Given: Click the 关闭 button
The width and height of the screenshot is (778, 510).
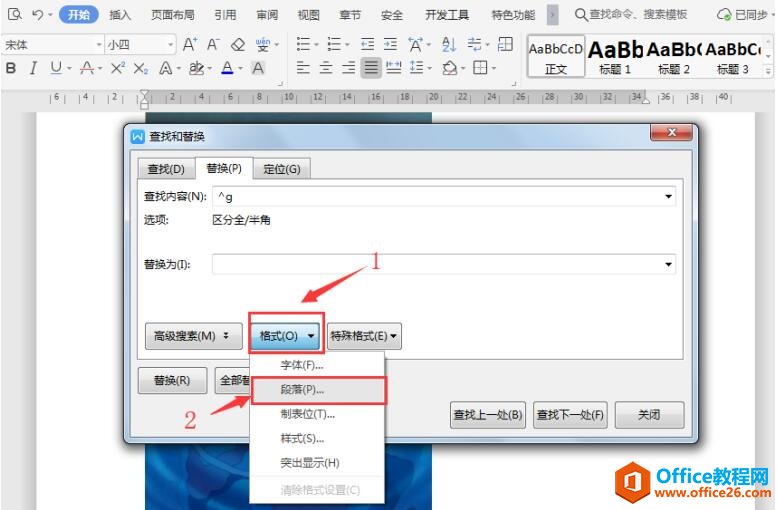Looking at the screenshot, I should 649,415.
